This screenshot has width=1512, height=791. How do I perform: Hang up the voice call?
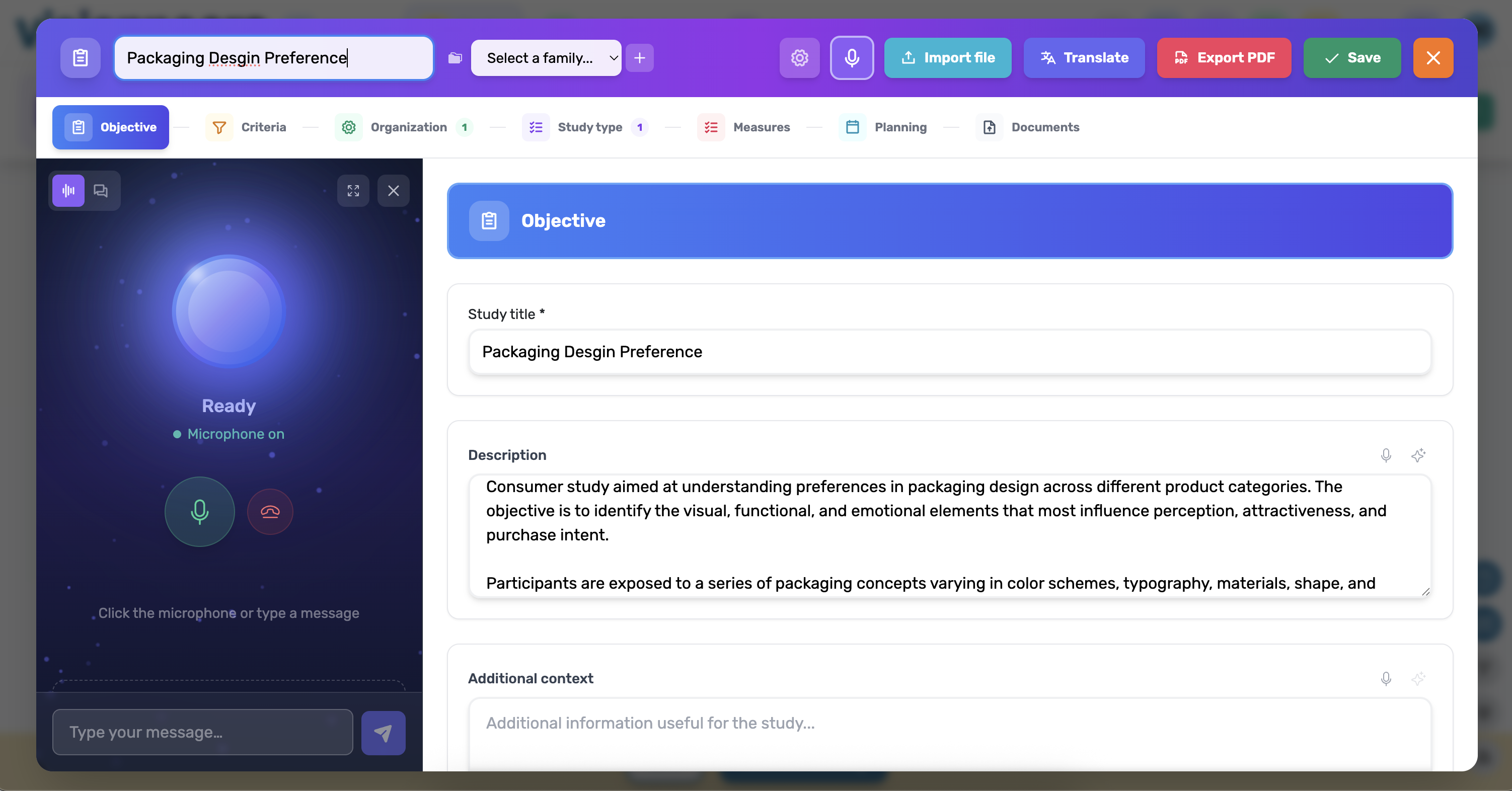pos(270,512)
